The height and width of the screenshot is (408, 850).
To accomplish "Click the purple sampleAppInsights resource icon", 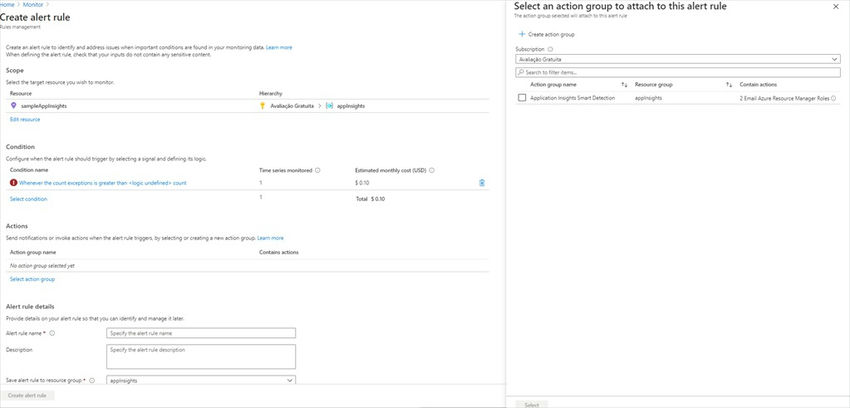I will pyautogui.click(x=14, y=106).
